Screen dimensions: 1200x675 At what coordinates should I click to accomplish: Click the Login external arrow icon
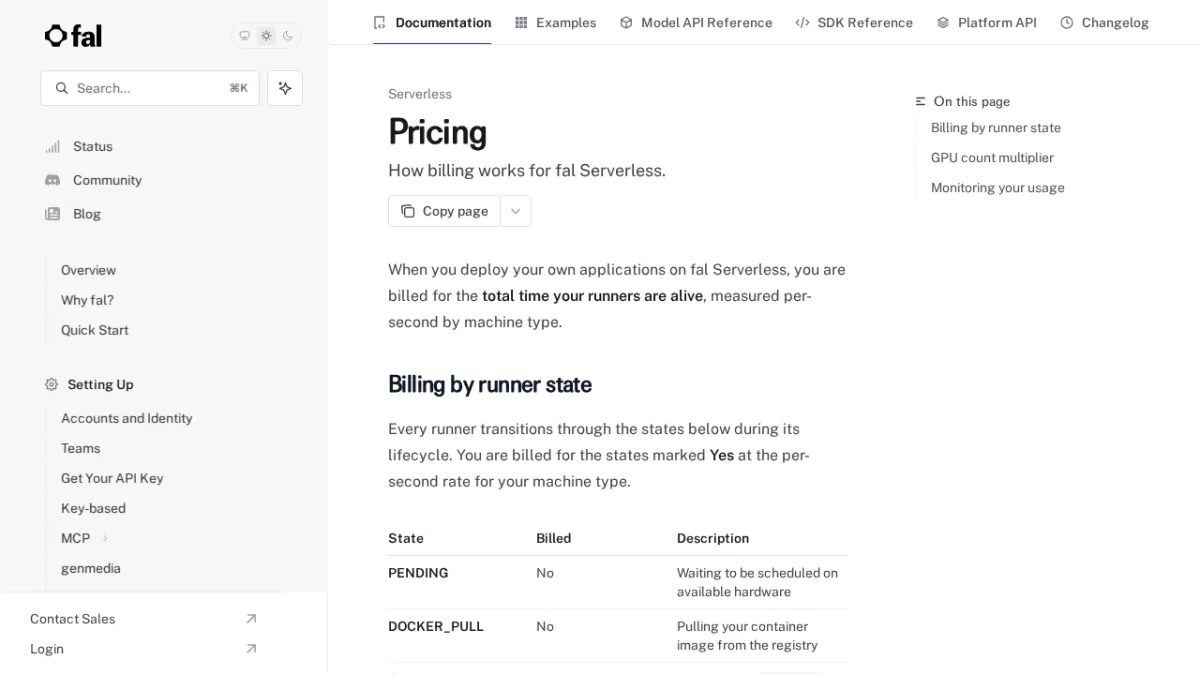(x=251, y=649)
